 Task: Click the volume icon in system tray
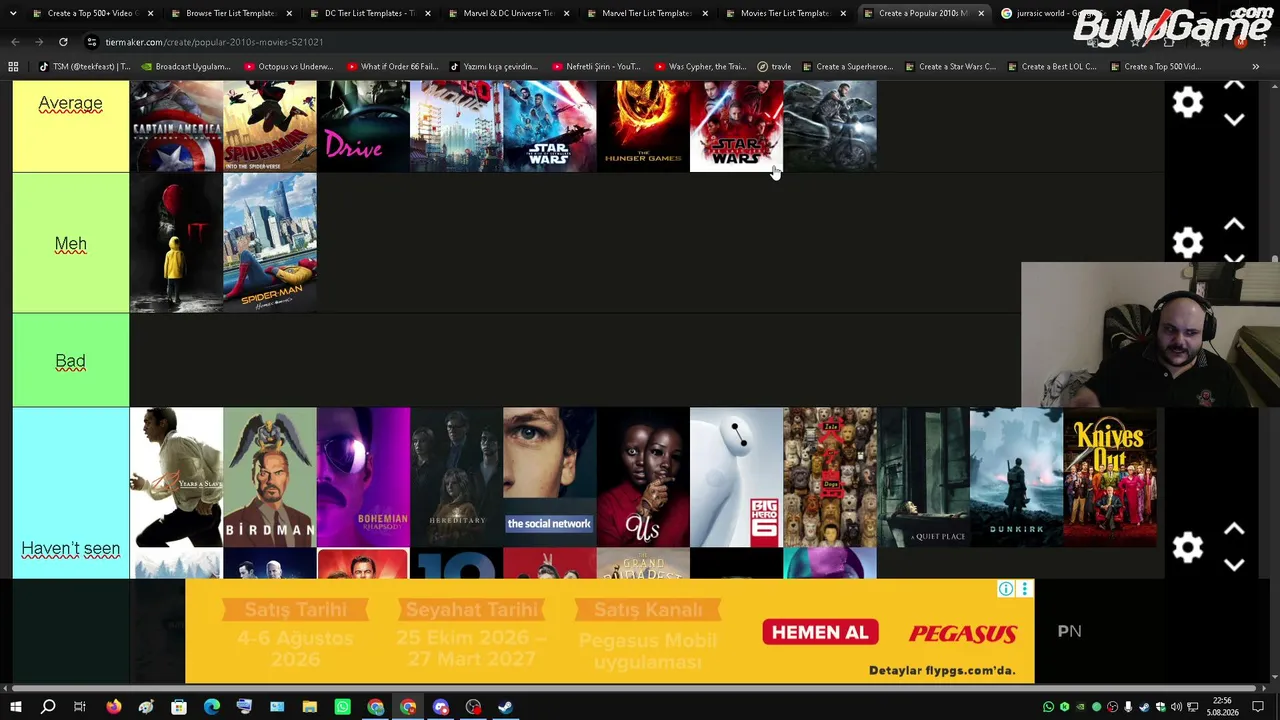click(1176, 707)
